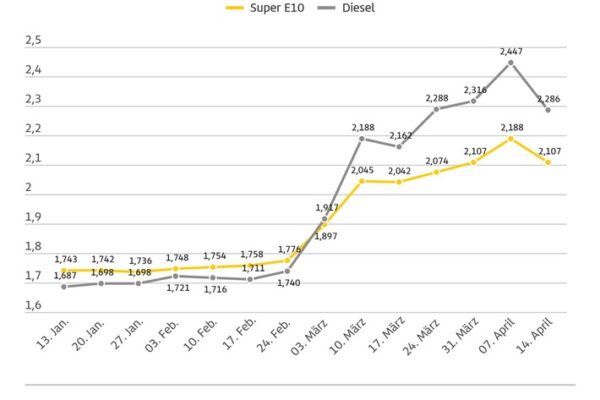Click the y-axis value 2,5
This screenshot has width=600, height=400.
coord(33,41)
